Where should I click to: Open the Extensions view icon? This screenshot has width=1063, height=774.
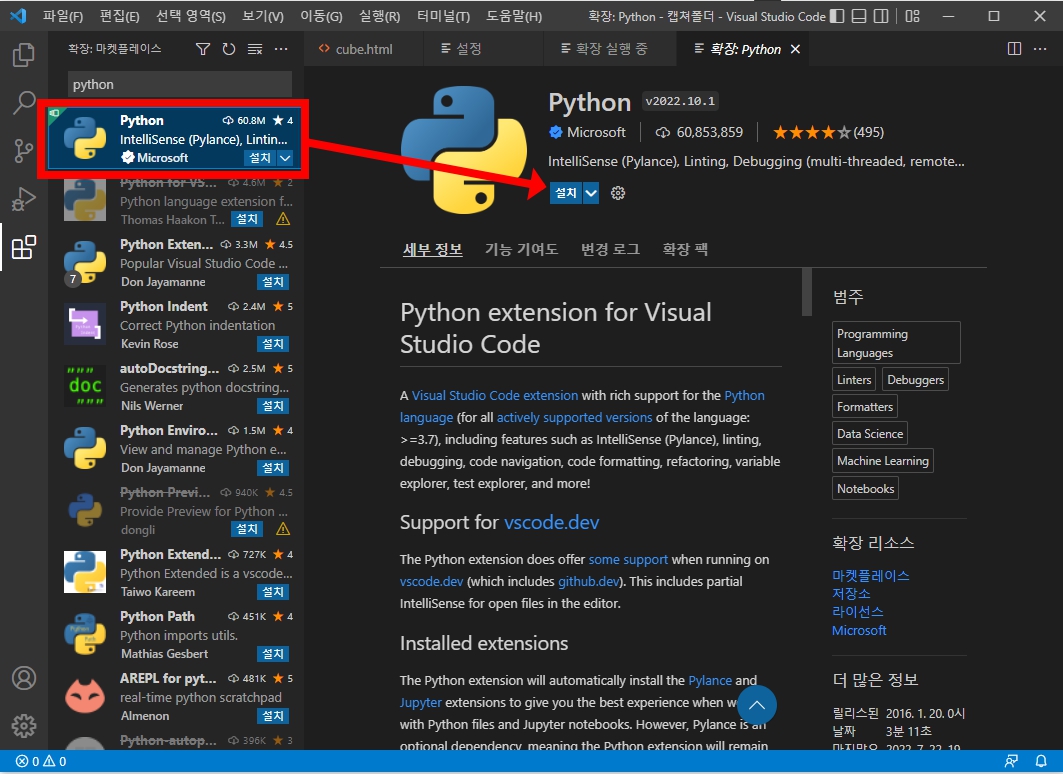(x=24, y=247)
